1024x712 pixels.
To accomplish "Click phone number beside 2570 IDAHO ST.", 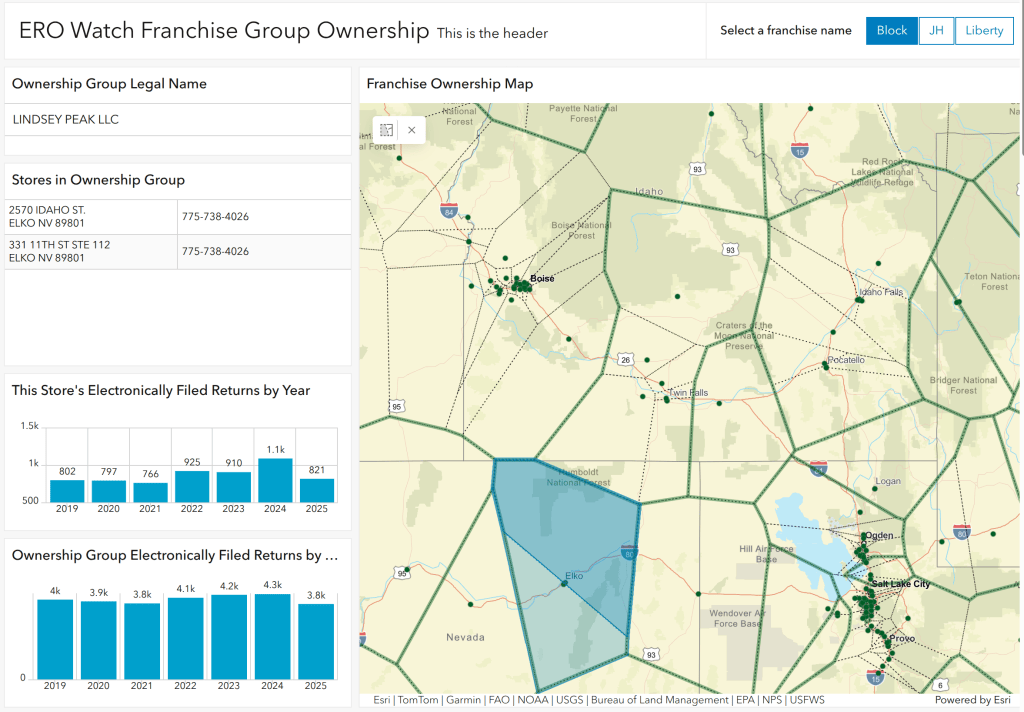I will 216,217.
